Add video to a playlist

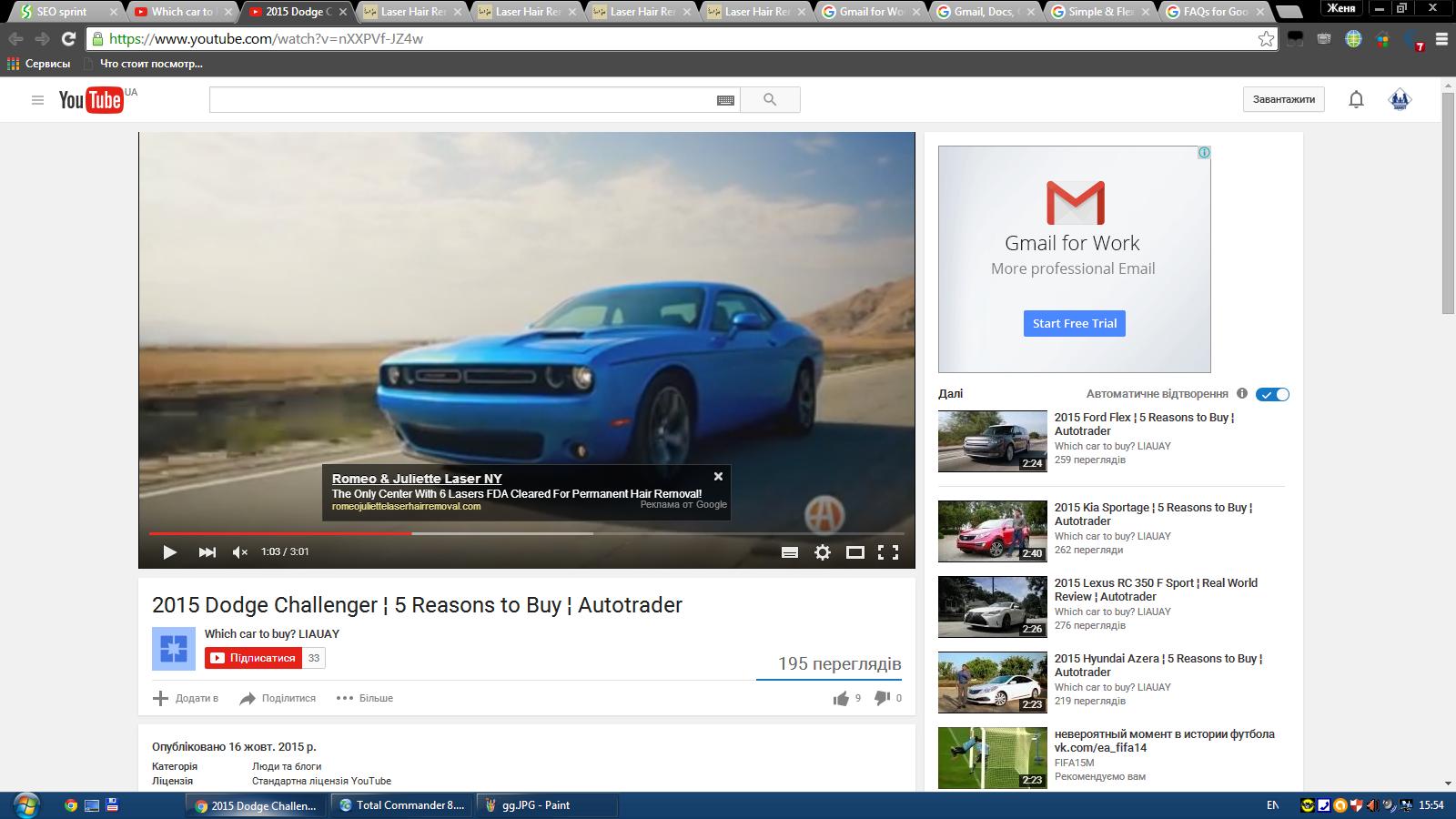click(x=186, y=698)
